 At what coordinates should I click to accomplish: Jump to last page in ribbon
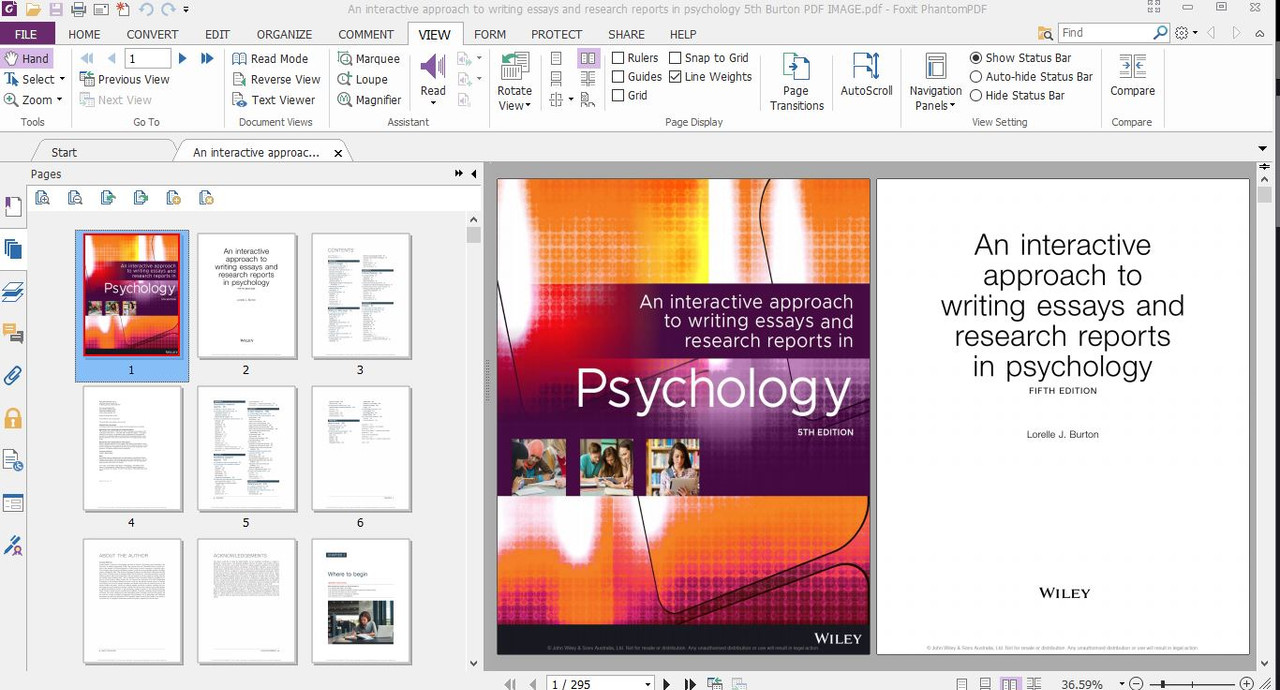(x=207, y=59)
